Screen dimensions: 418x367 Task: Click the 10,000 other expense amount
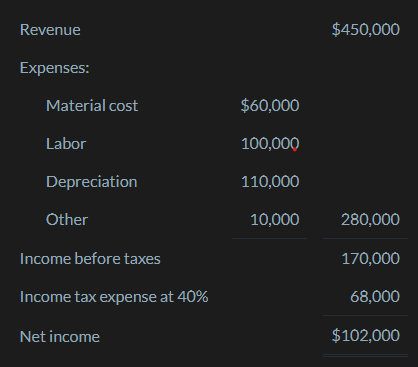[275, 220]
